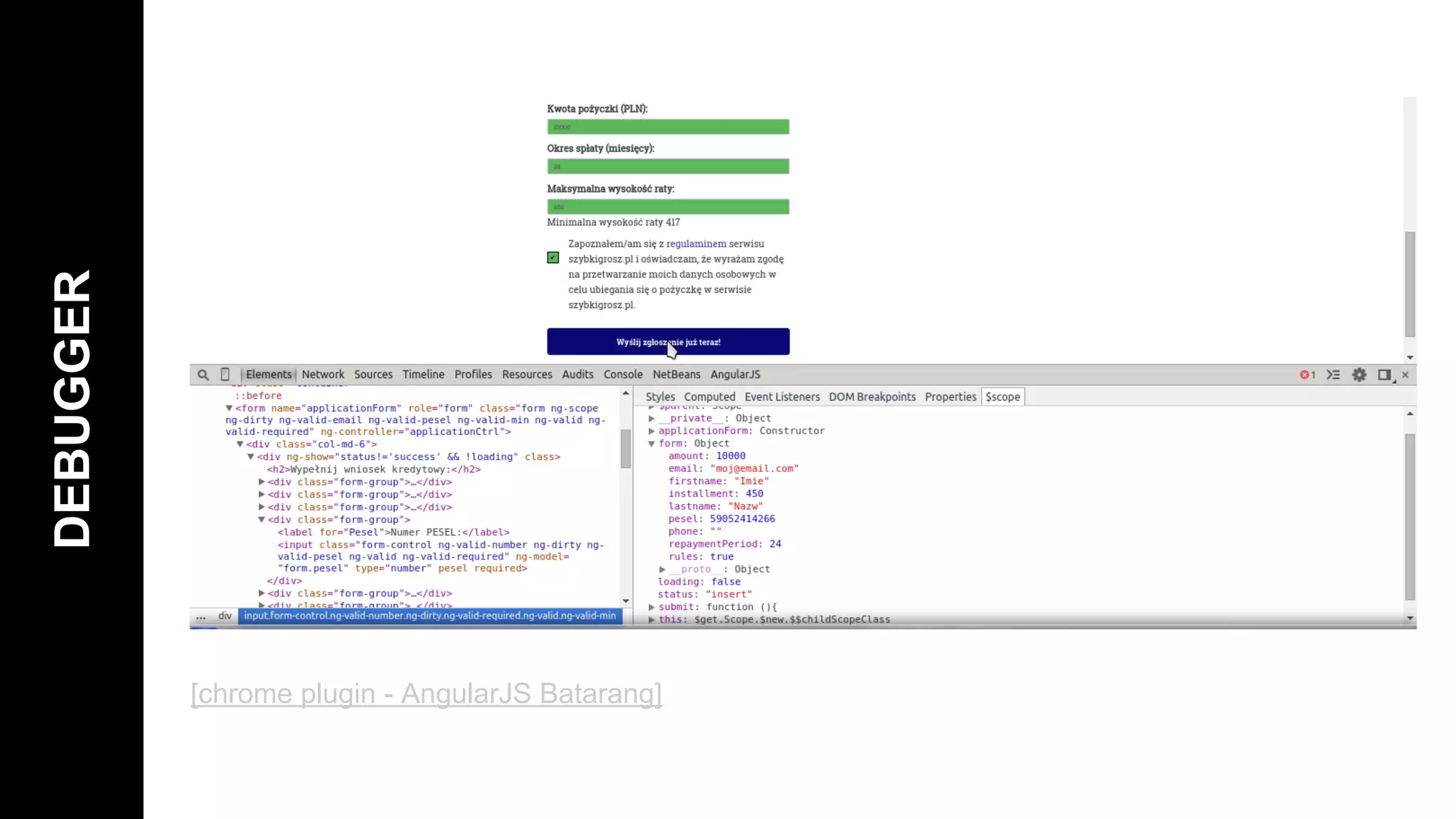The width and height of the screenshot is (1456, 819).
Task: Collapse the form Object scope entry
Action: tap(651, 444)
